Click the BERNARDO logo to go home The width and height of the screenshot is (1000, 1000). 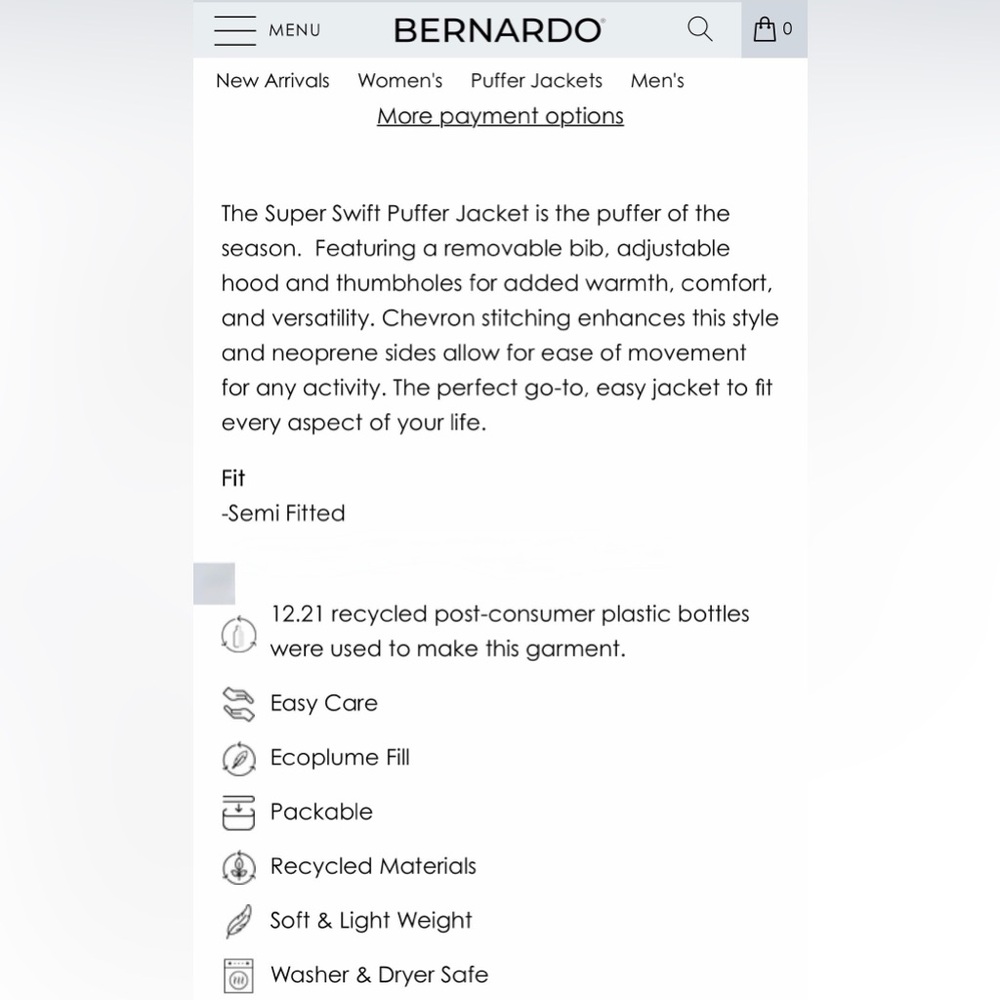[x=499, y=30]
